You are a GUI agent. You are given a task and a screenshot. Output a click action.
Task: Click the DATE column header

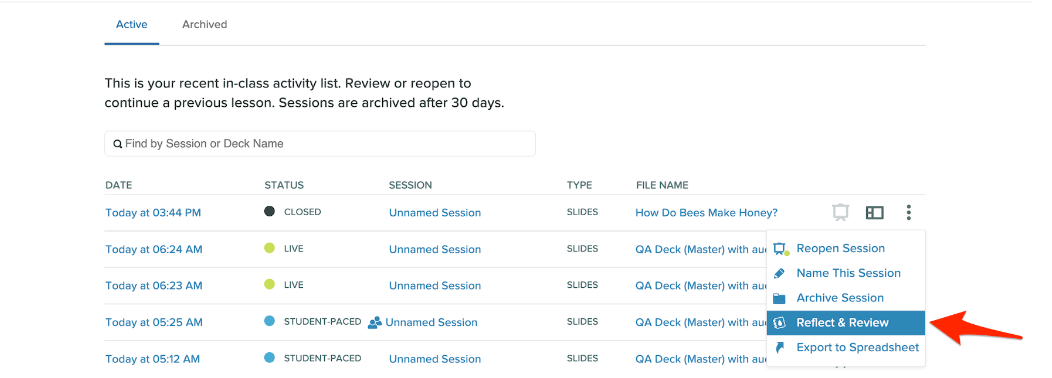(x=119, y=185)
